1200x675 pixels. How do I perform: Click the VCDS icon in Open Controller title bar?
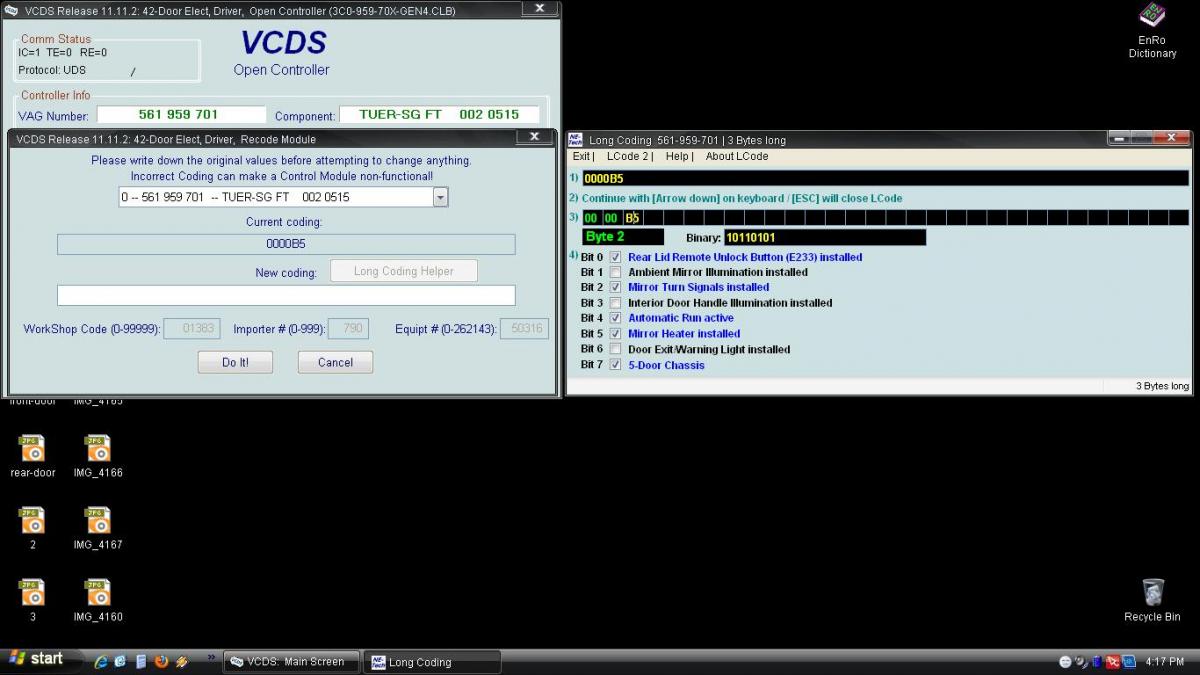(11, 10)
